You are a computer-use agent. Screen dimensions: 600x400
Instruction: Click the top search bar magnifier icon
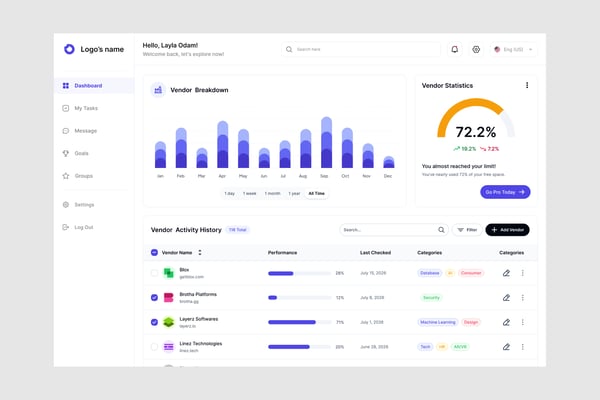[289, 49]
